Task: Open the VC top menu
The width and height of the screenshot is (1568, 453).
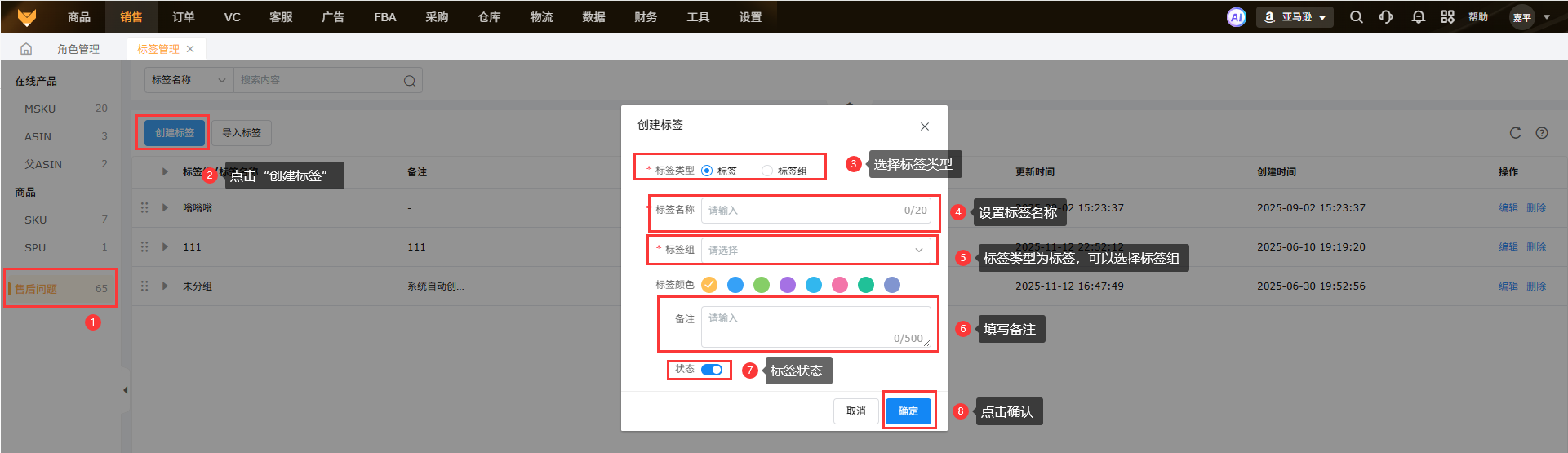Action: pyautogui.click(x=233, y=17)
